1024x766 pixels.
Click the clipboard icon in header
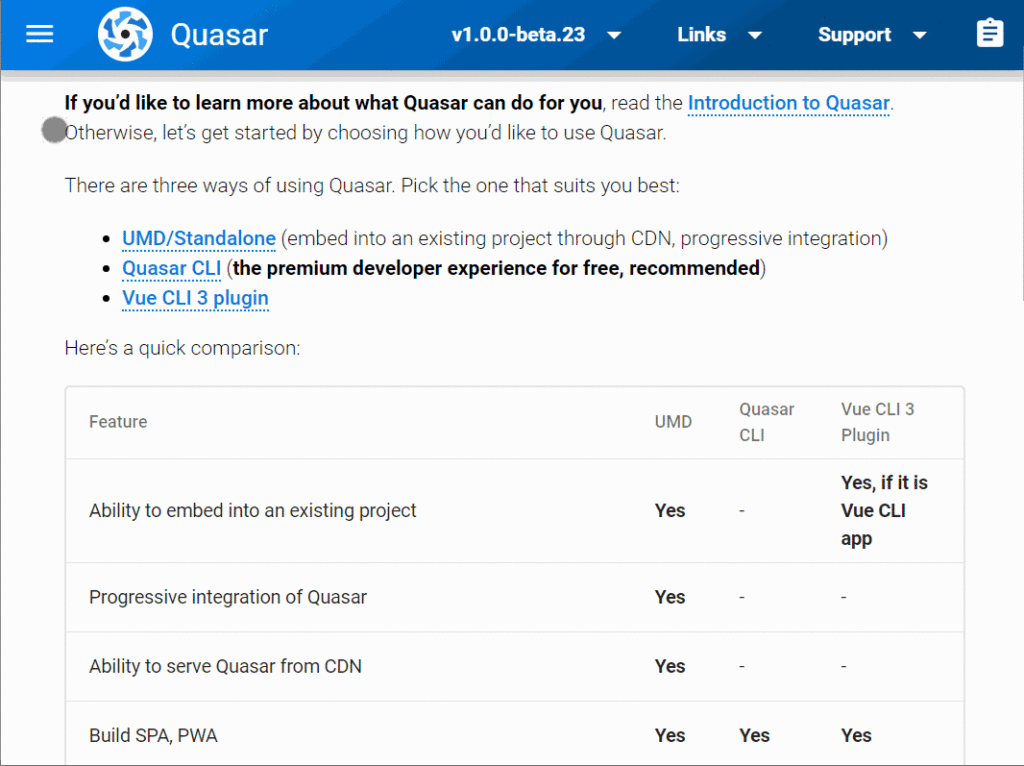pos(990,34)
